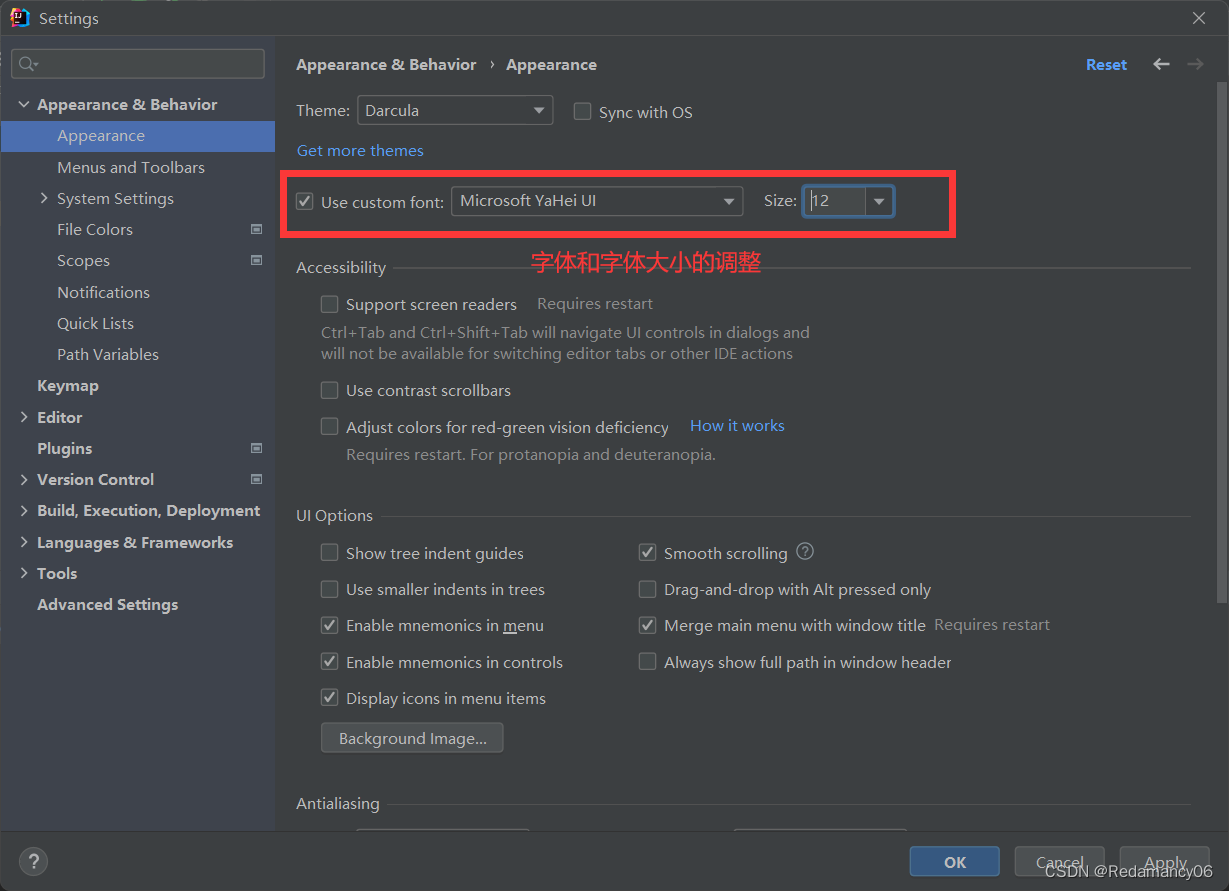Open the Keymap settings page
1229x891 pixels.
67,385
